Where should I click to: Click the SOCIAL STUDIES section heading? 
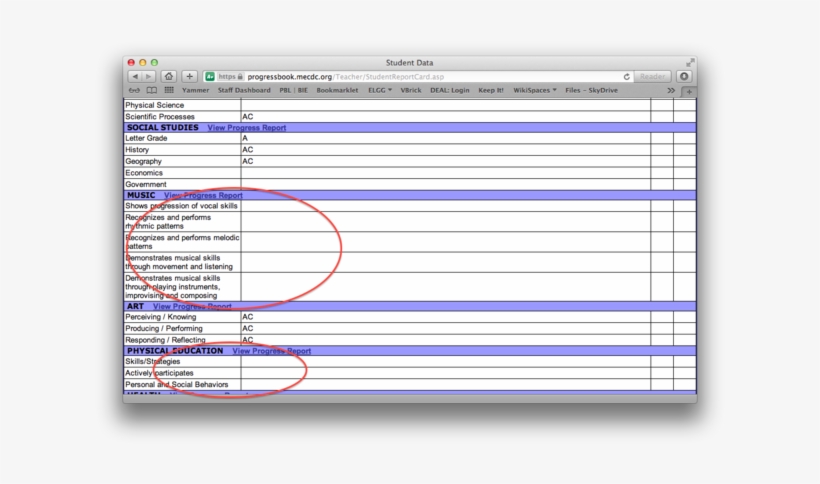pos(163,128)
